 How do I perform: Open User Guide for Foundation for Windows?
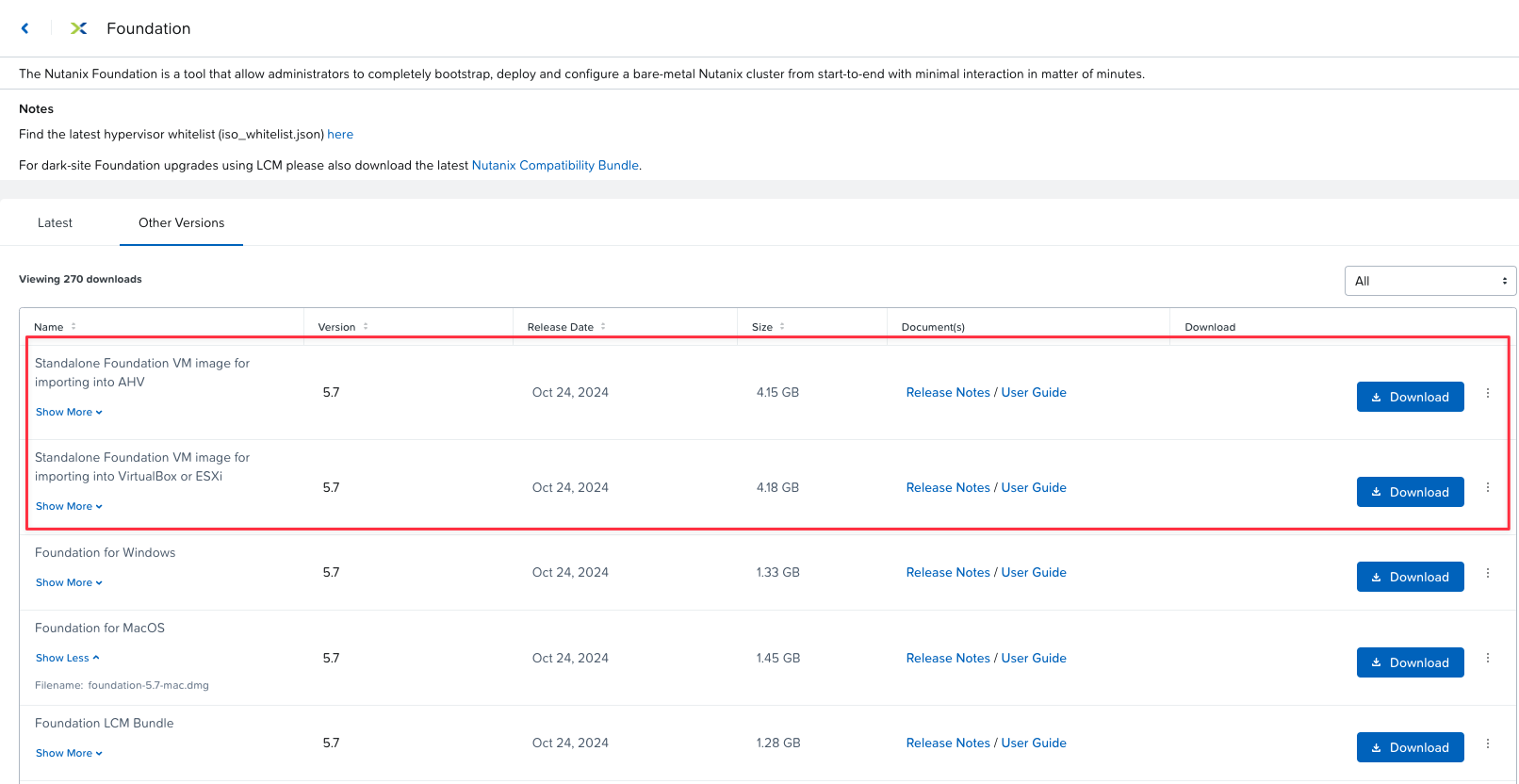coord(1034,572)
